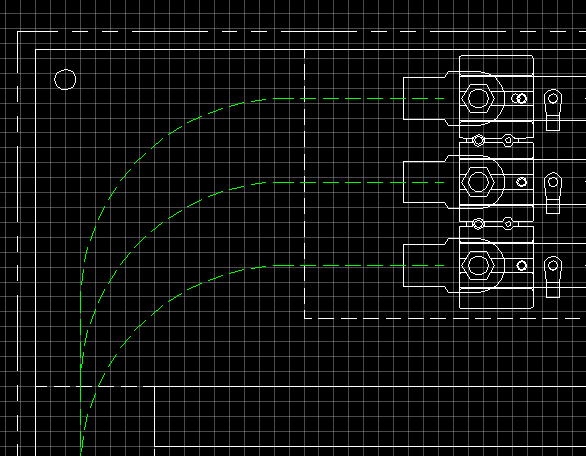
Task: Click the bottom ring terminal lug at right
Action: [x=553, y=277]
